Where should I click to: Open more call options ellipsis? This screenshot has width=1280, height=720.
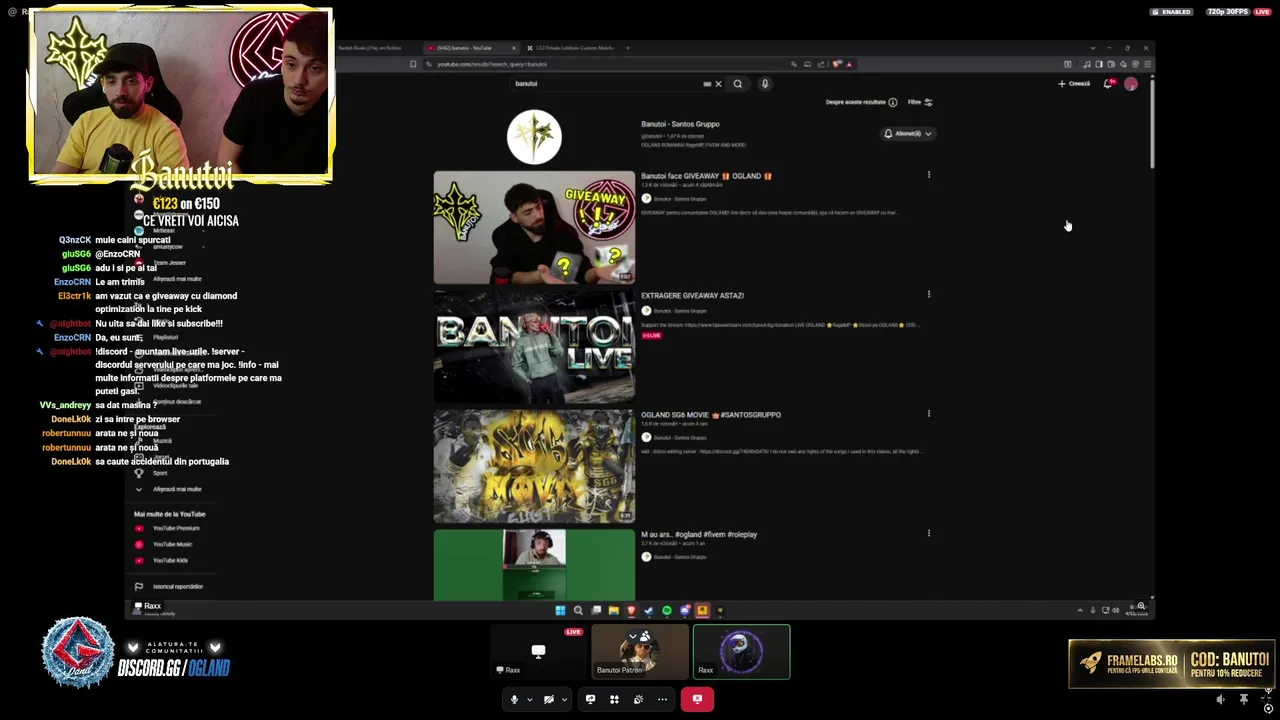click(x=662, y=699)
